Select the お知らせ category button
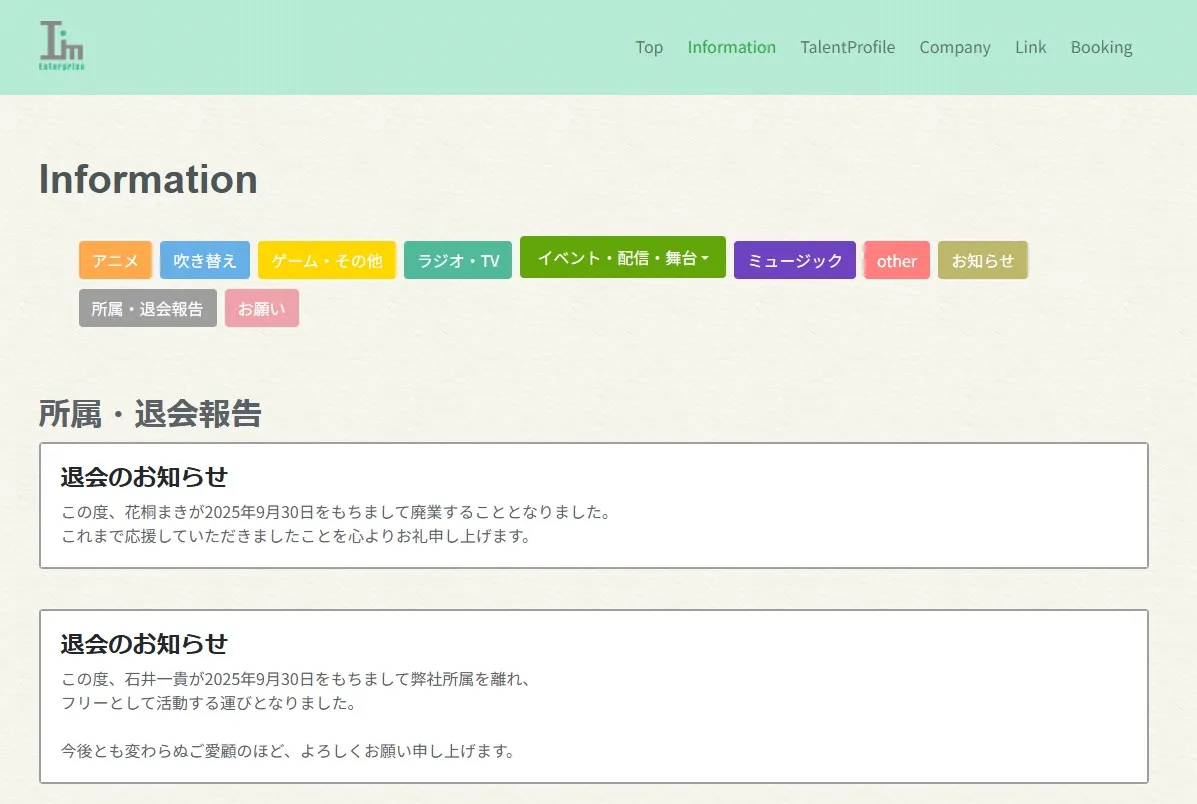This screenshot has height=804, width=1197. (x=982, y=260)
